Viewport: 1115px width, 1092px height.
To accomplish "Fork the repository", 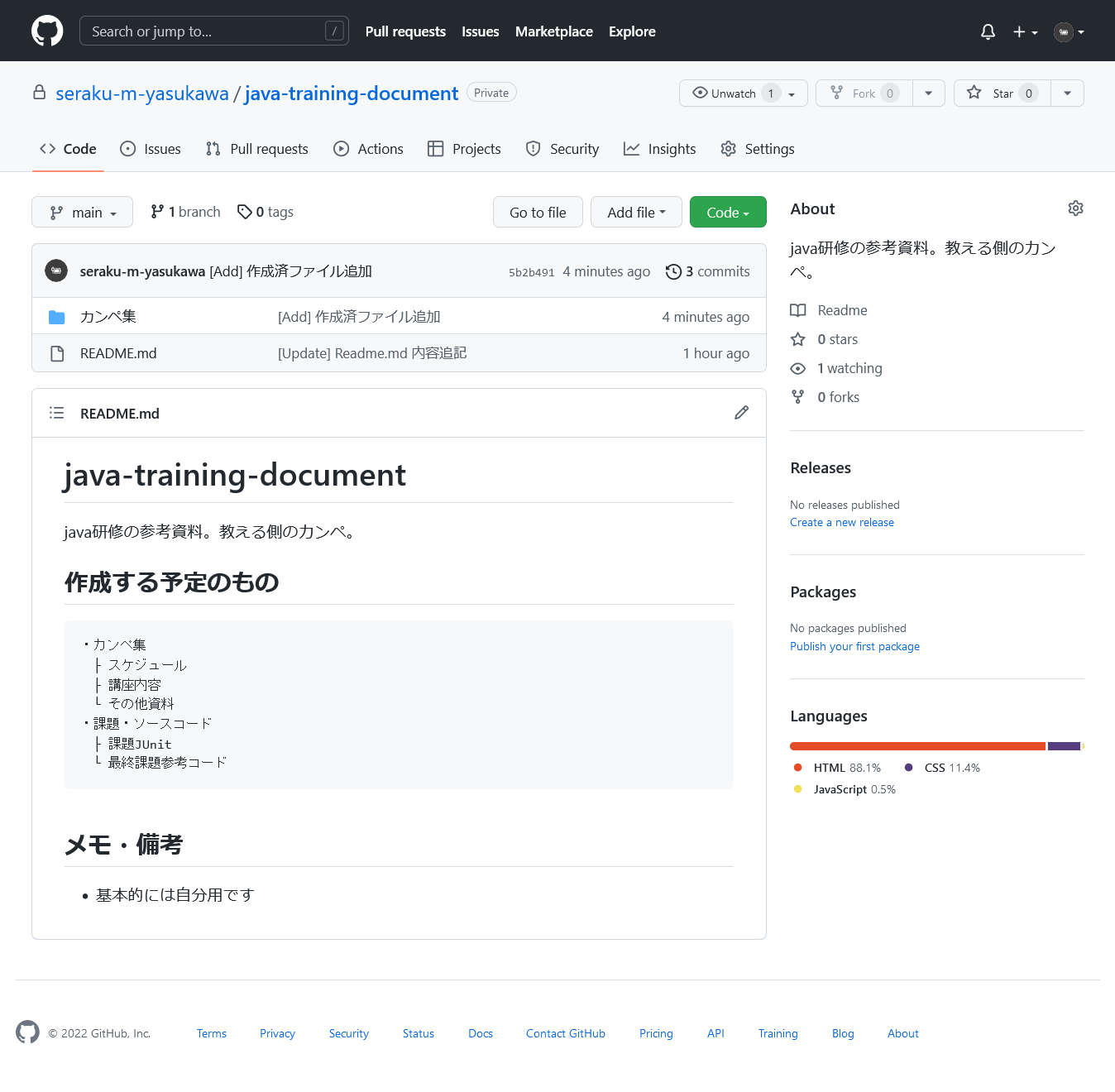I will (864, 93).
